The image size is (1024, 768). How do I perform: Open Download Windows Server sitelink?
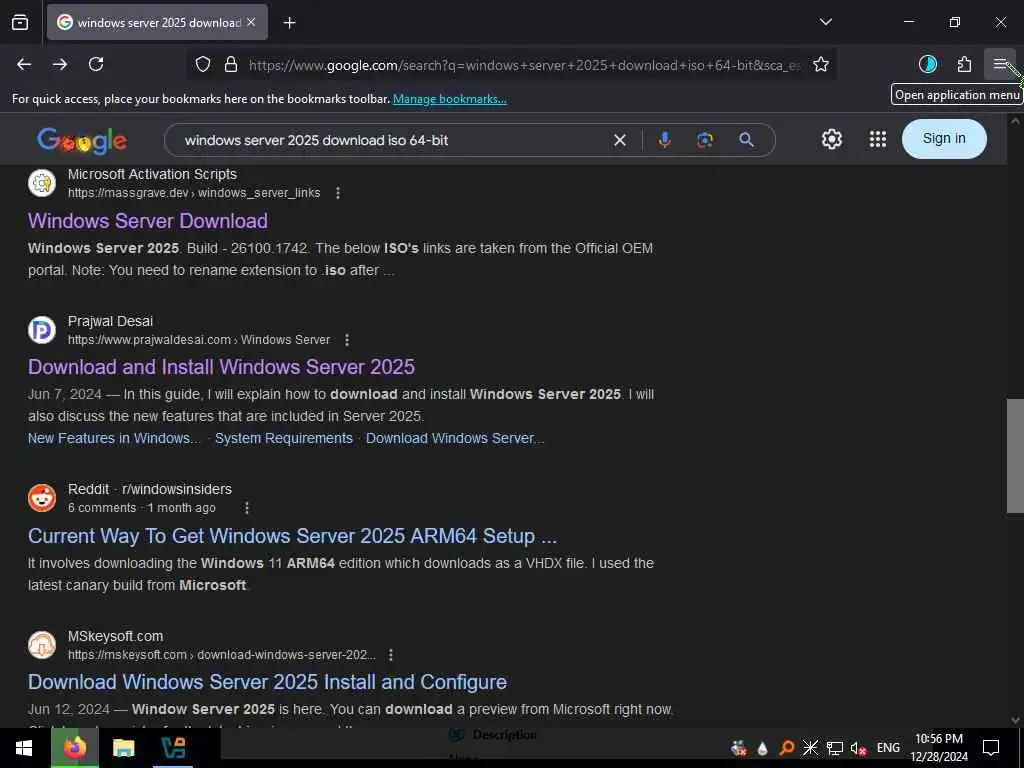pos(455,438)
